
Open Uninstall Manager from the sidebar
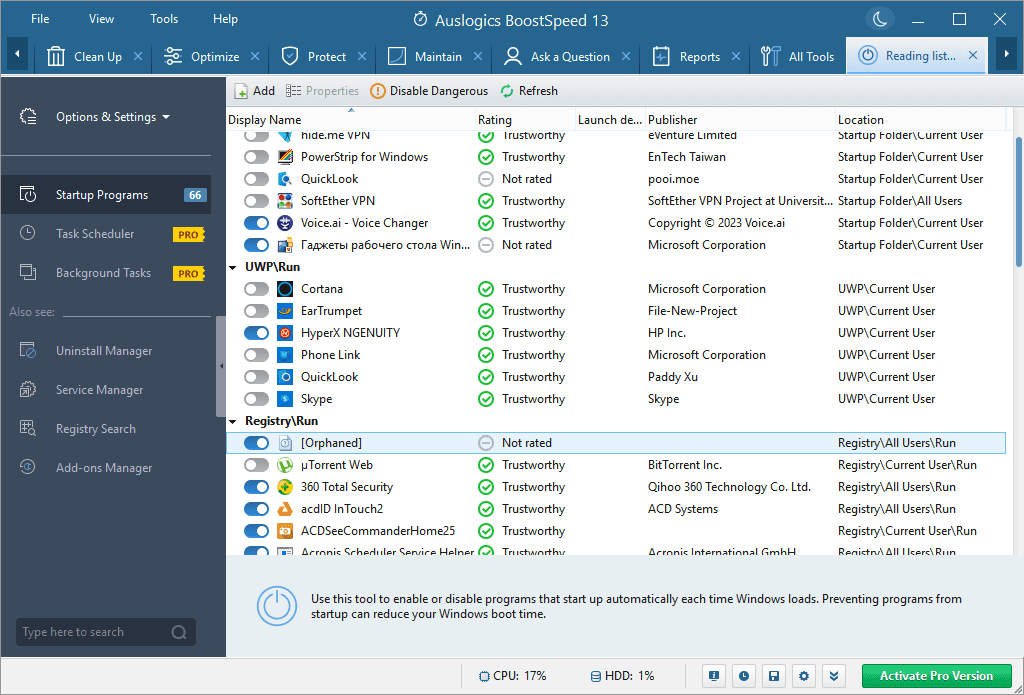103,351
